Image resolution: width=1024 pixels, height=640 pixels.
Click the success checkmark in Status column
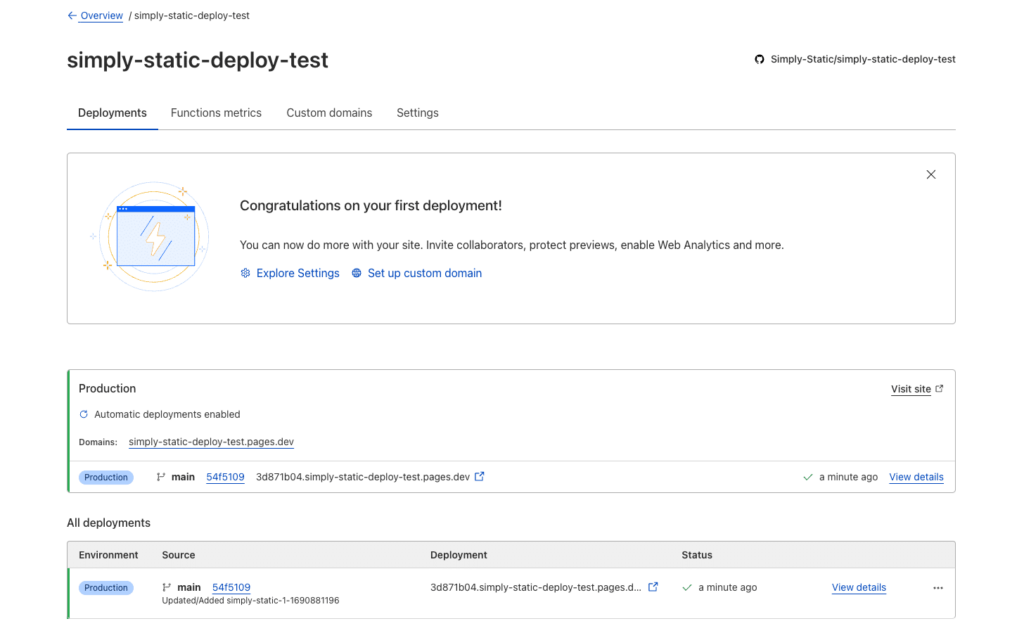tap(687, 588)
